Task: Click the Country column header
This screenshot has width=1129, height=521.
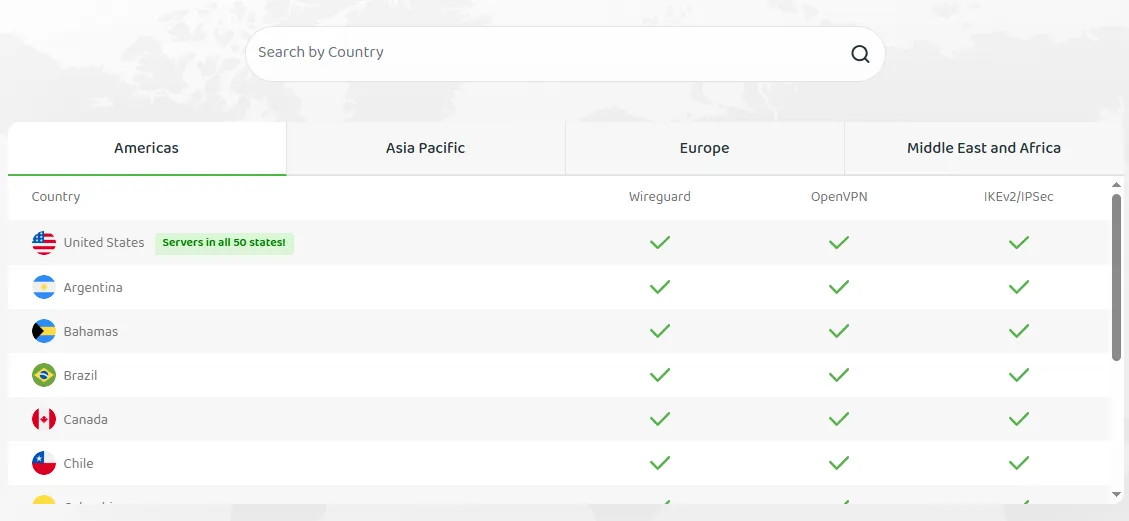Action: pos(55,196)
